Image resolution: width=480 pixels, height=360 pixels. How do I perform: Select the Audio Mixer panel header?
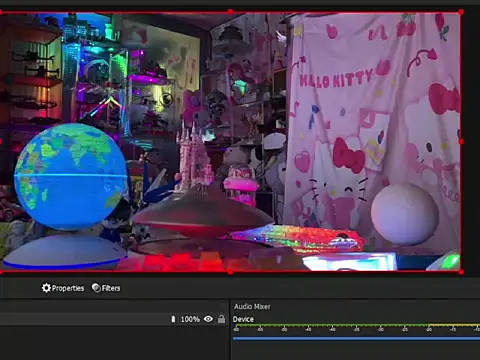pyautogui.click(x=252, y=306)
